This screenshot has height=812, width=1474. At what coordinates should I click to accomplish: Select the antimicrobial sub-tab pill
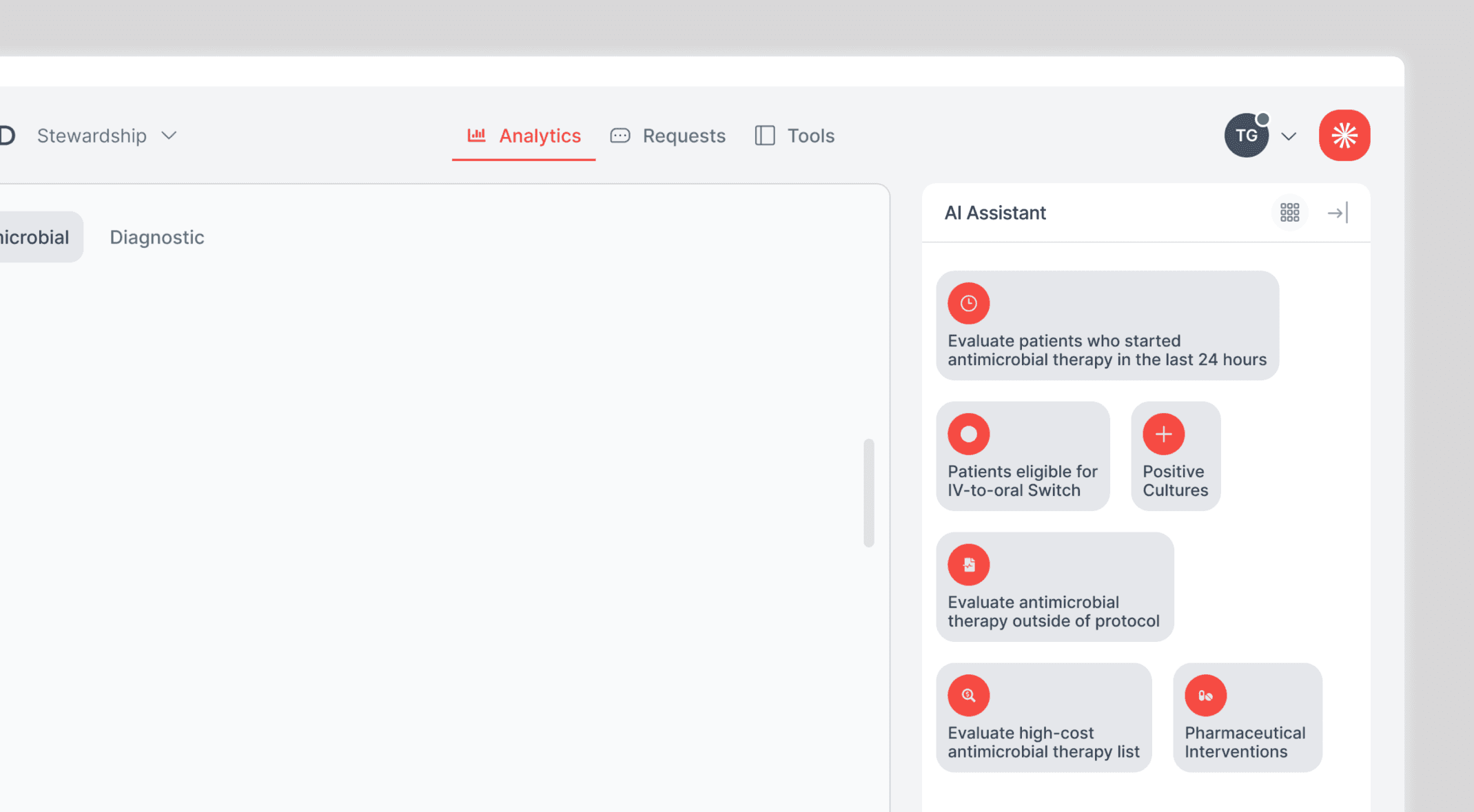pos(34,237)
